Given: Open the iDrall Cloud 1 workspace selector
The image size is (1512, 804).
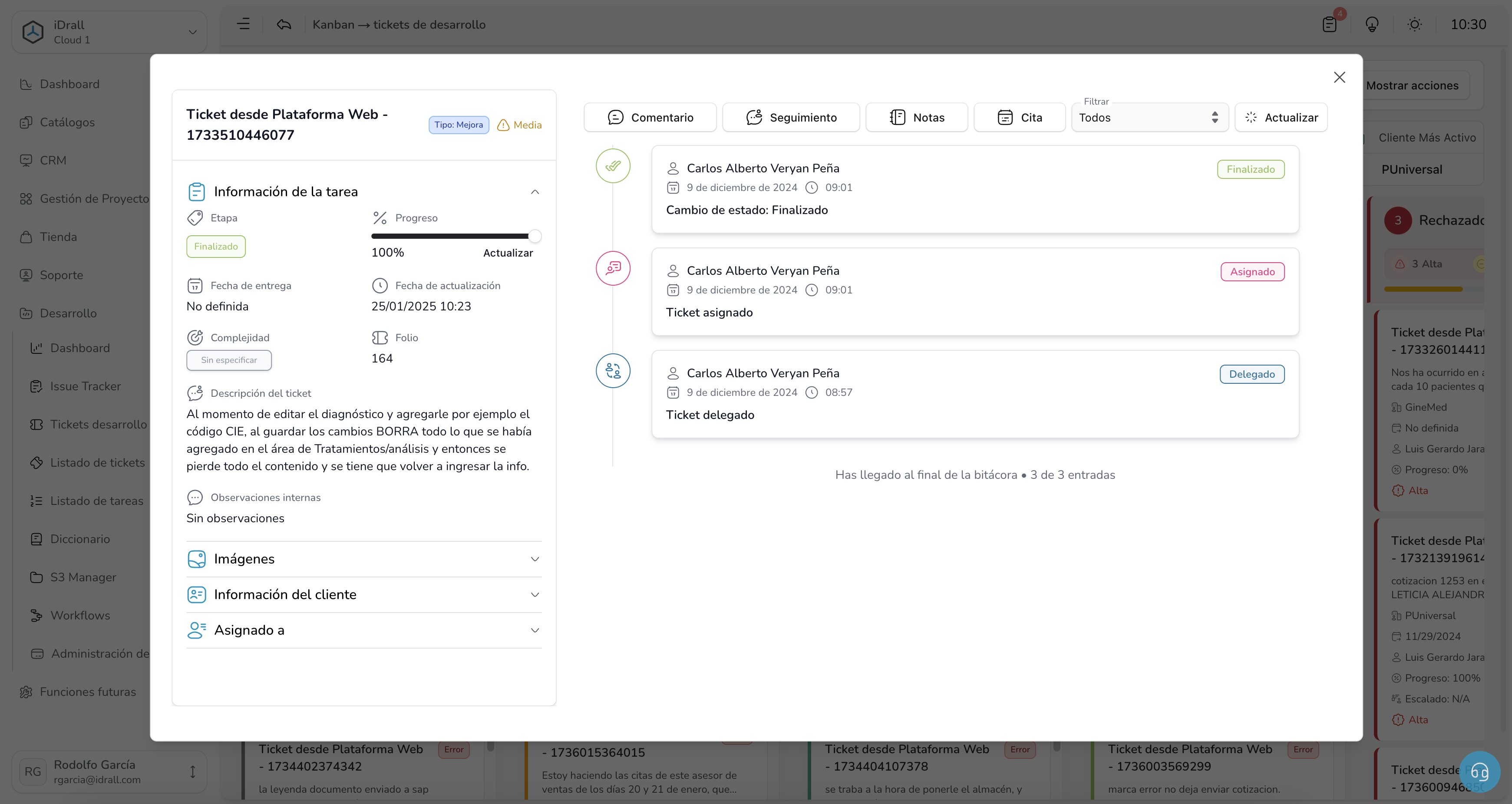Looking at the screenshot, I should pyautogui.click(x=109, y=32).
